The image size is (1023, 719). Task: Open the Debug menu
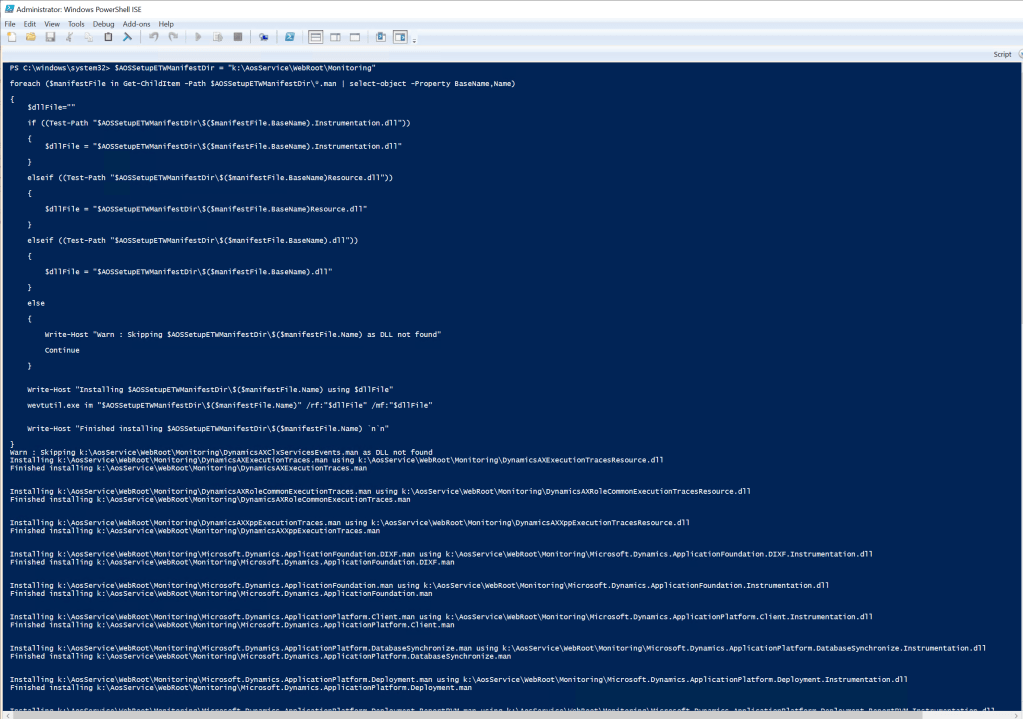[x=103, y=23]
